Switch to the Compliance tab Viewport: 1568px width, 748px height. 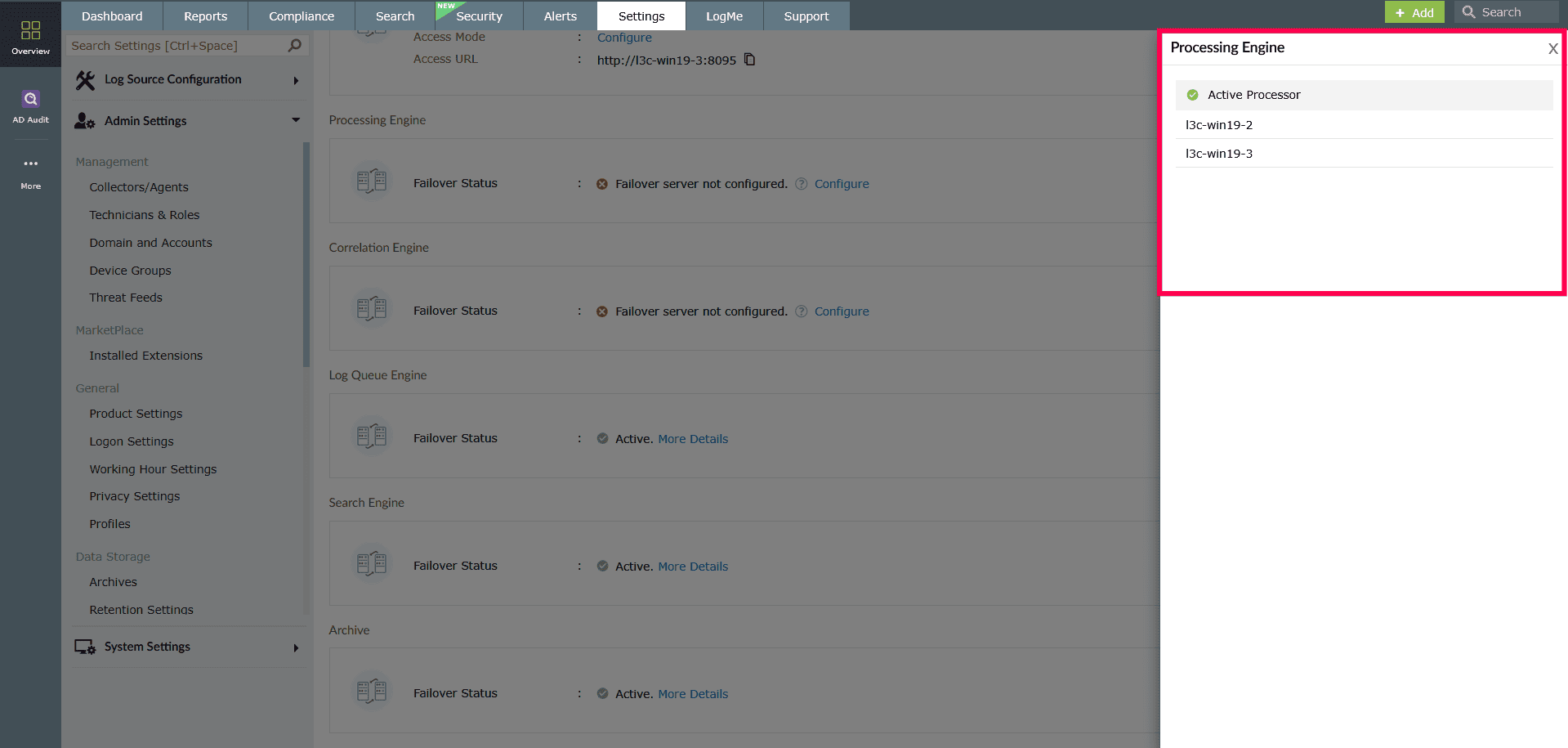(x=302, y=16)
